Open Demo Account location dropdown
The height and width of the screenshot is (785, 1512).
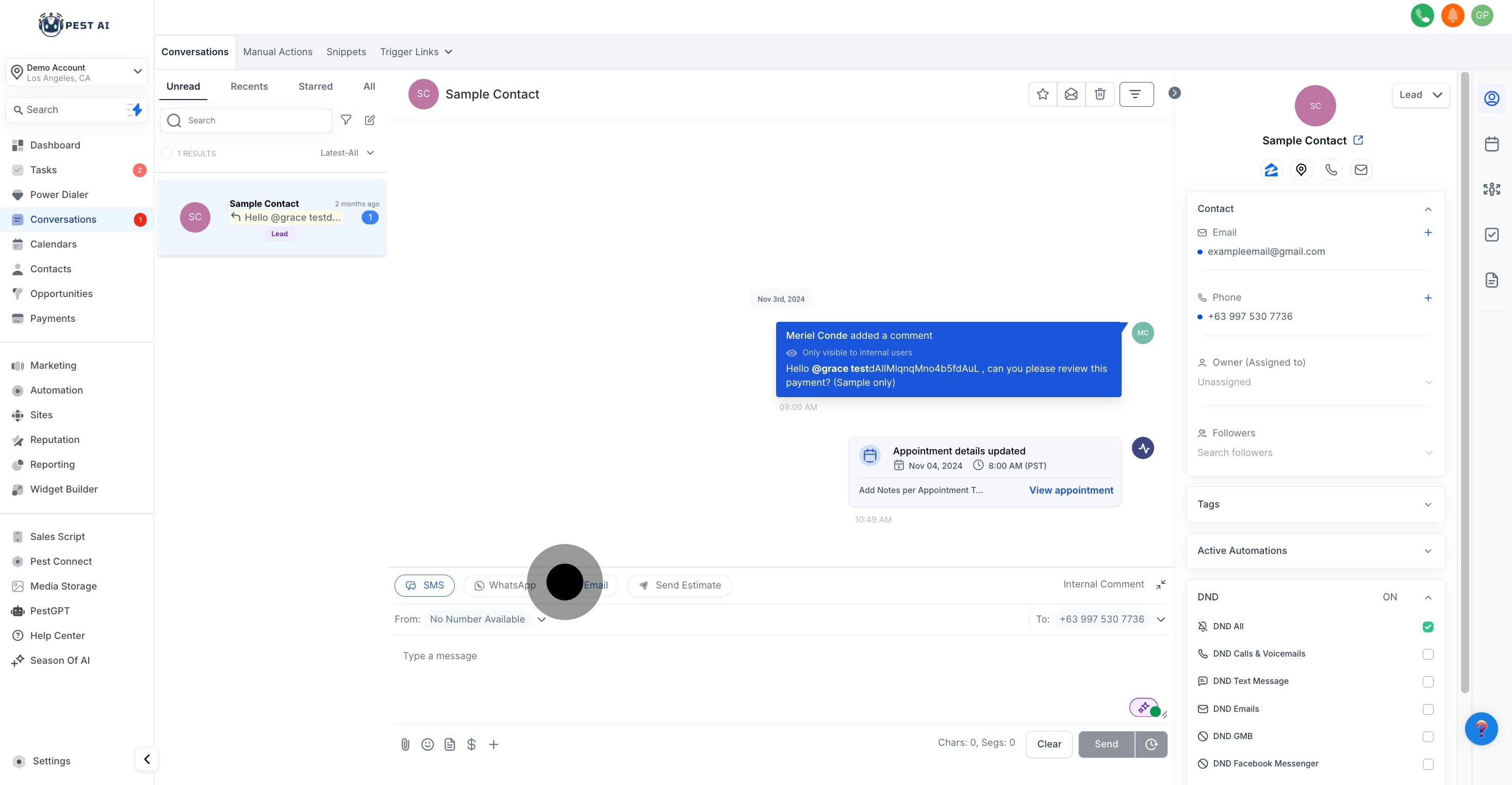pos(77,72)
